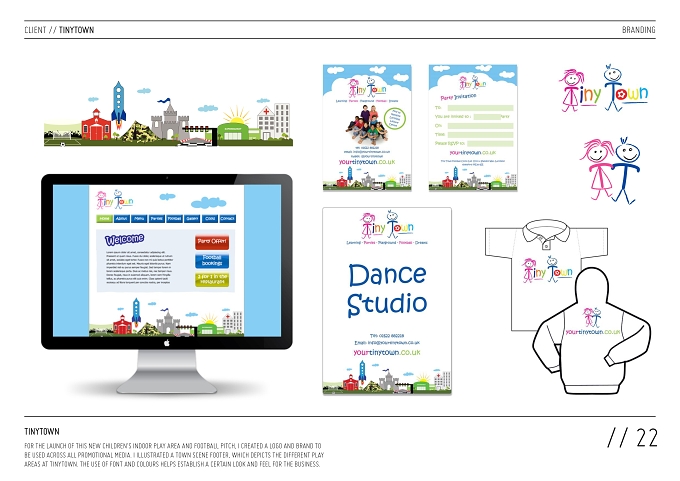Click the pink and blue stick figure kids
The width and height of the screenshot is (680, 481).
click(x=610, y=170)
